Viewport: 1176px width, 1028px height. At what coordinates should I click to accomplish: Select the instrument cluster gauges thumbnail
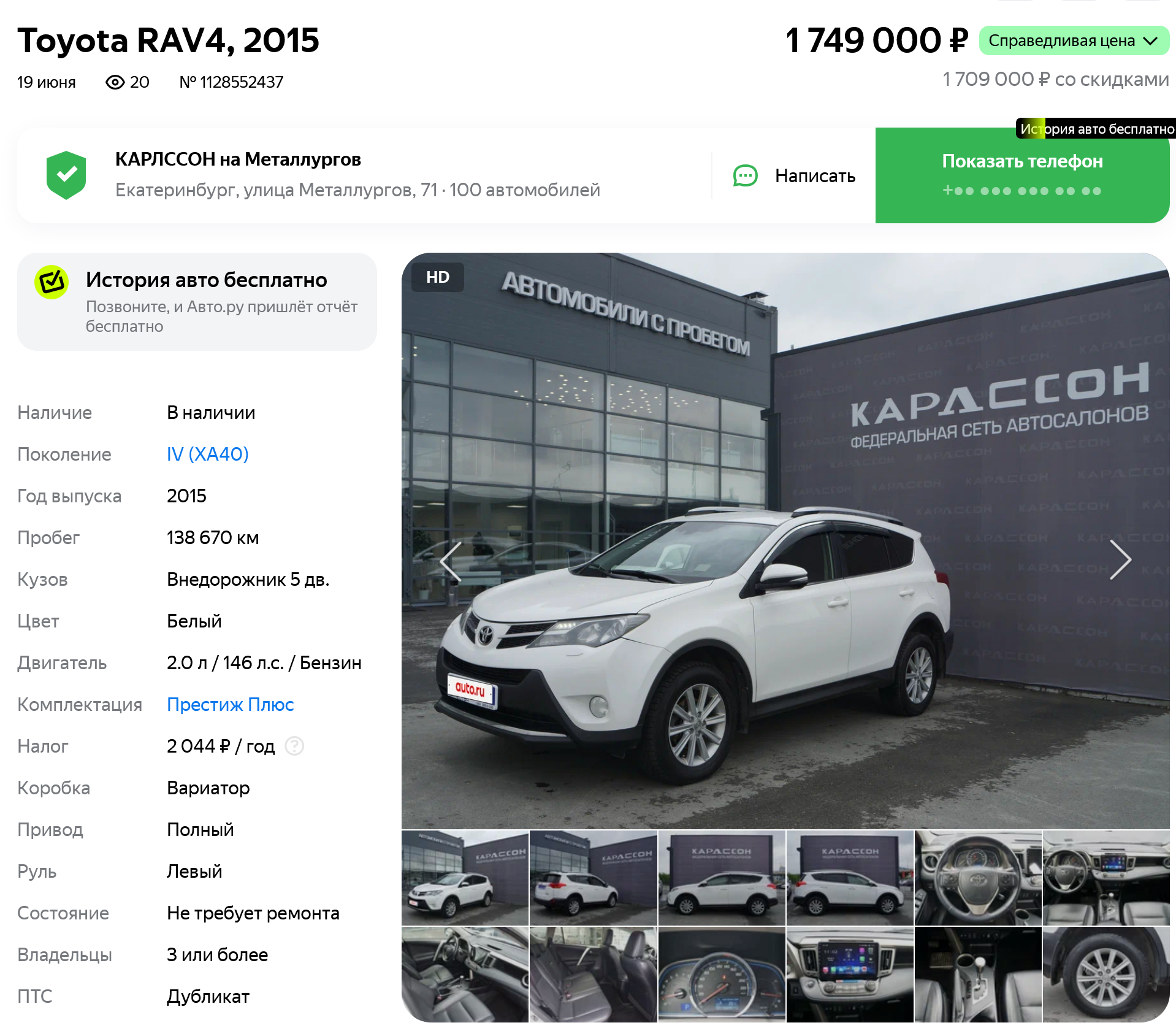click(x=722, y=975)
